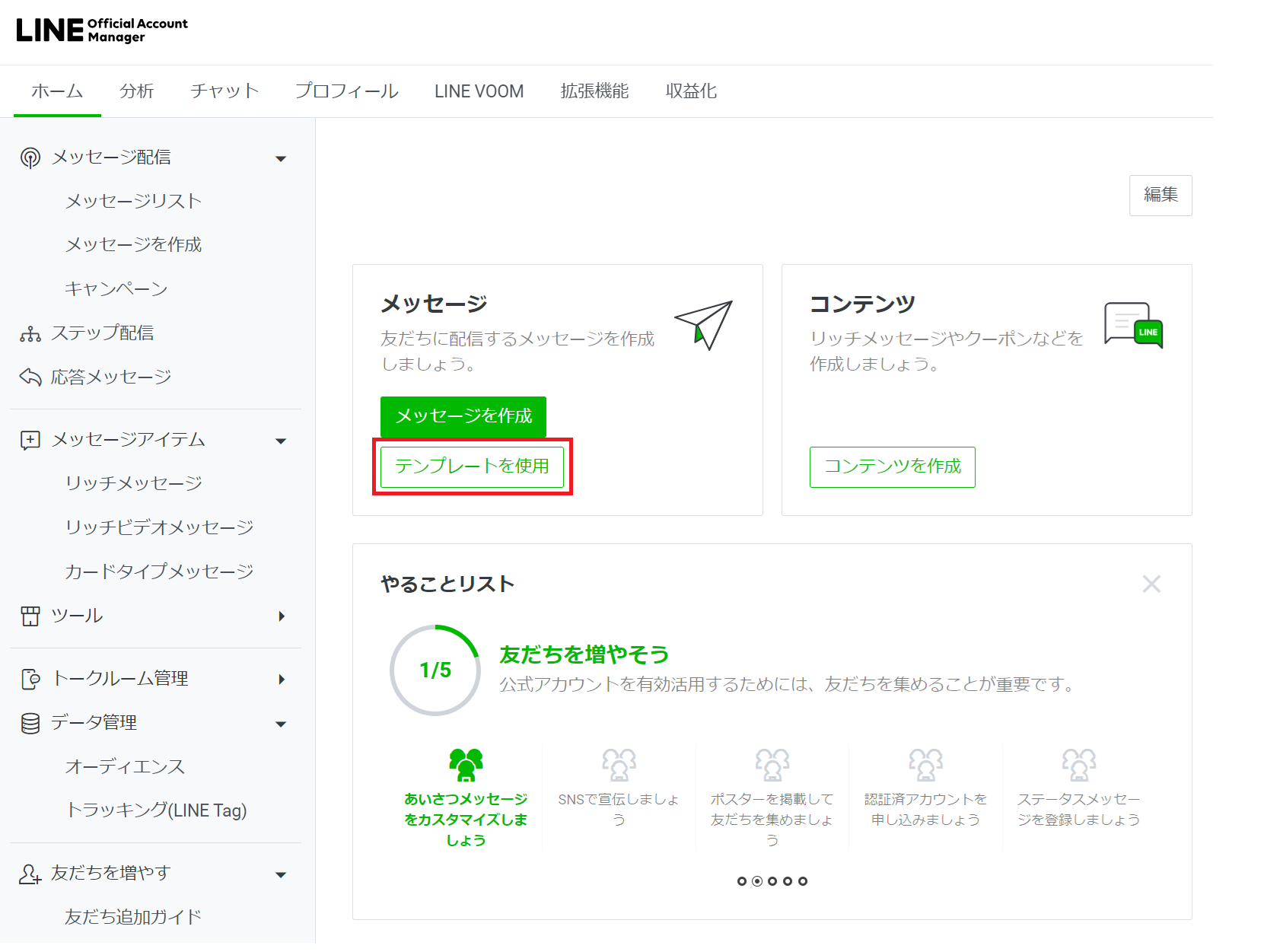Click the ツール shop icon
The image size is (1283, 952).
click(30, 616)
